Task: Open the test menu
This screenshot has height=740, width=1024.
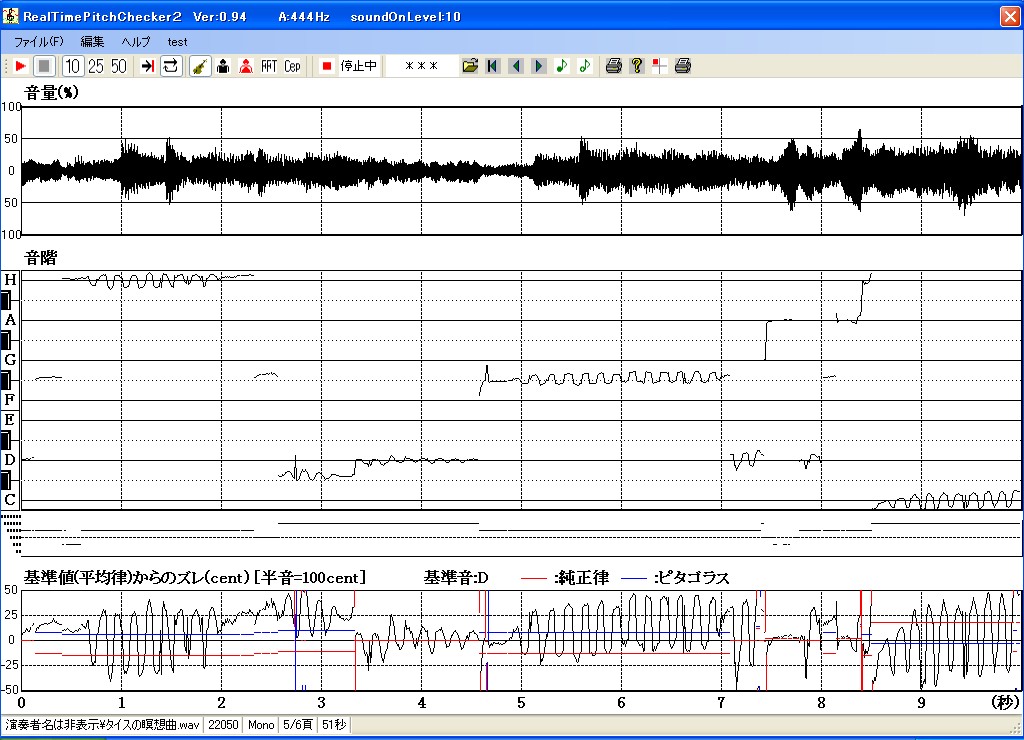Action: click(x=177, y=42)
